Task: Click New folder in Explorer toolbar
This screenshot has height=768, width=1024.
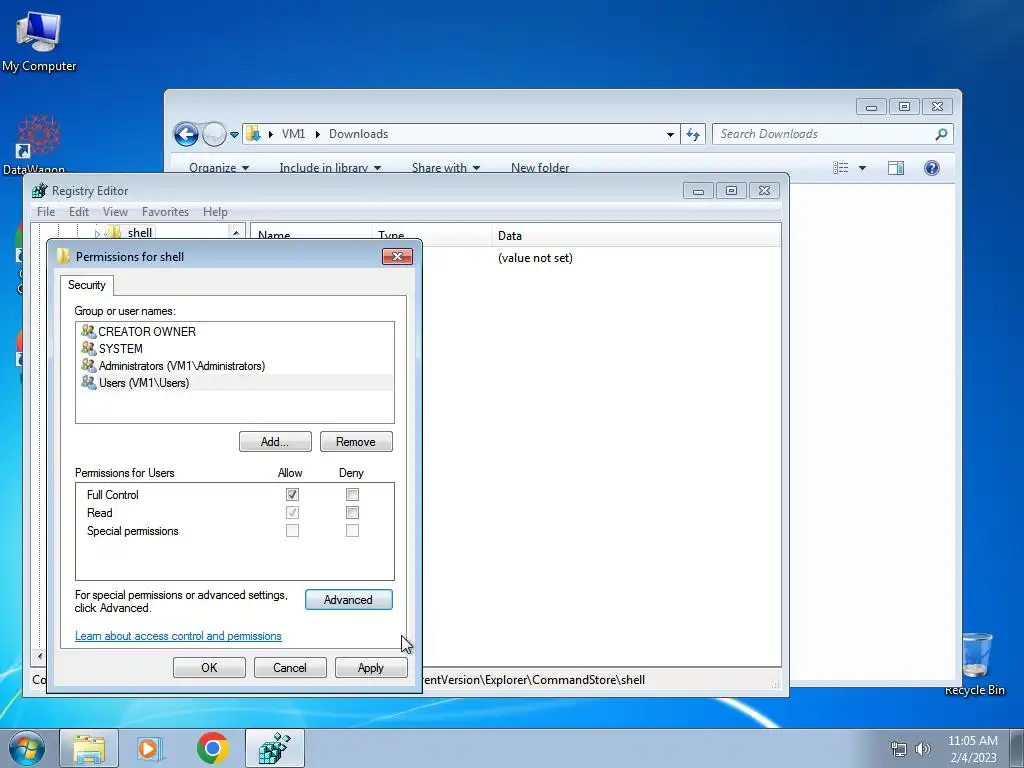Action: click(540, 167)
